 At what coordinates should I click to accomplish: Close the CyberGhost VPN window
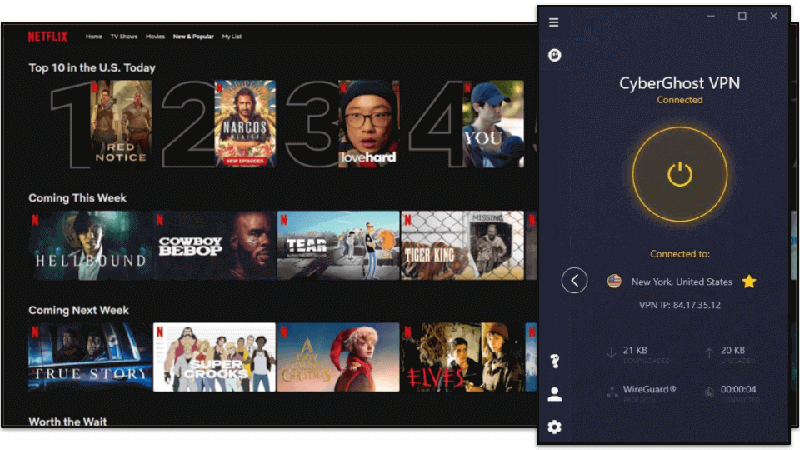click(773, 16)
